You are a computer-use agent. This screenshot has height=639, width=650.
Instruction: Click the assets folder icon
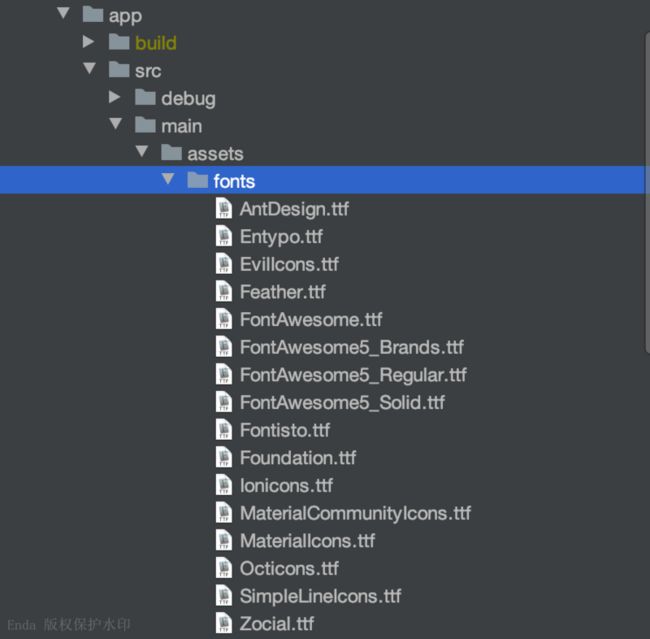[171, 153]
